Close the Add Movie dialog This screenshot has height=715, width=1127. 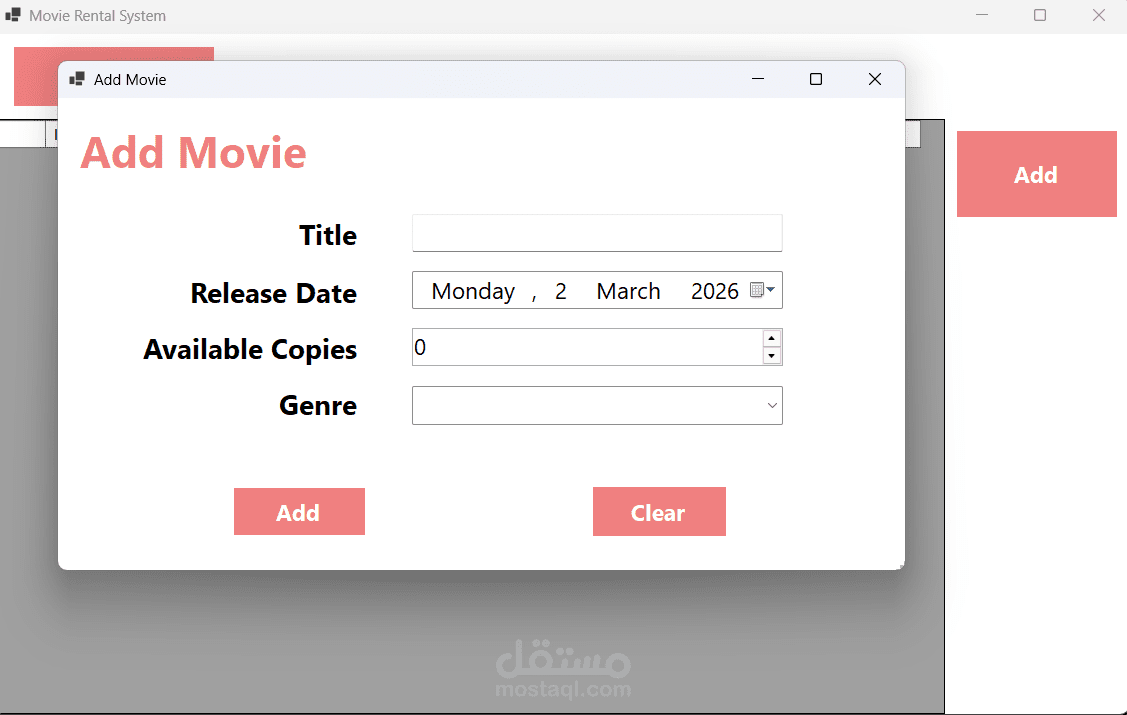[x=875, y=79]
